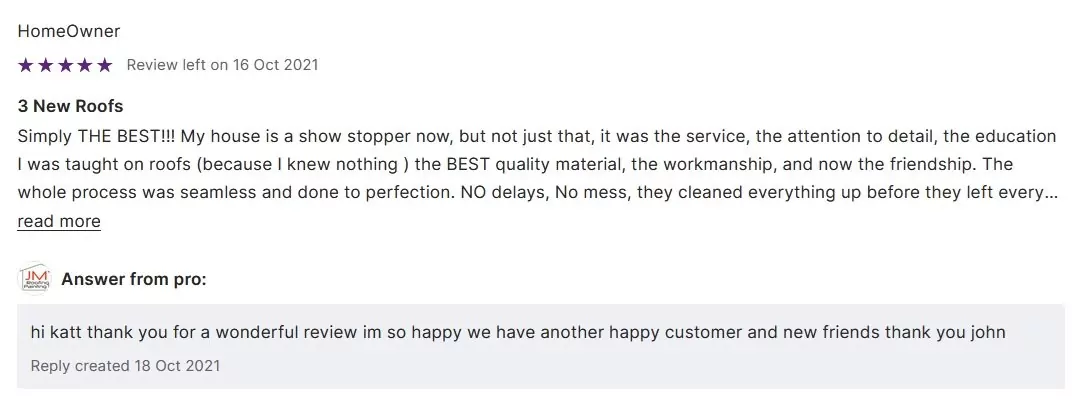Click the fourth purple rating star
1084x409 pixels.
click(85, 65)
